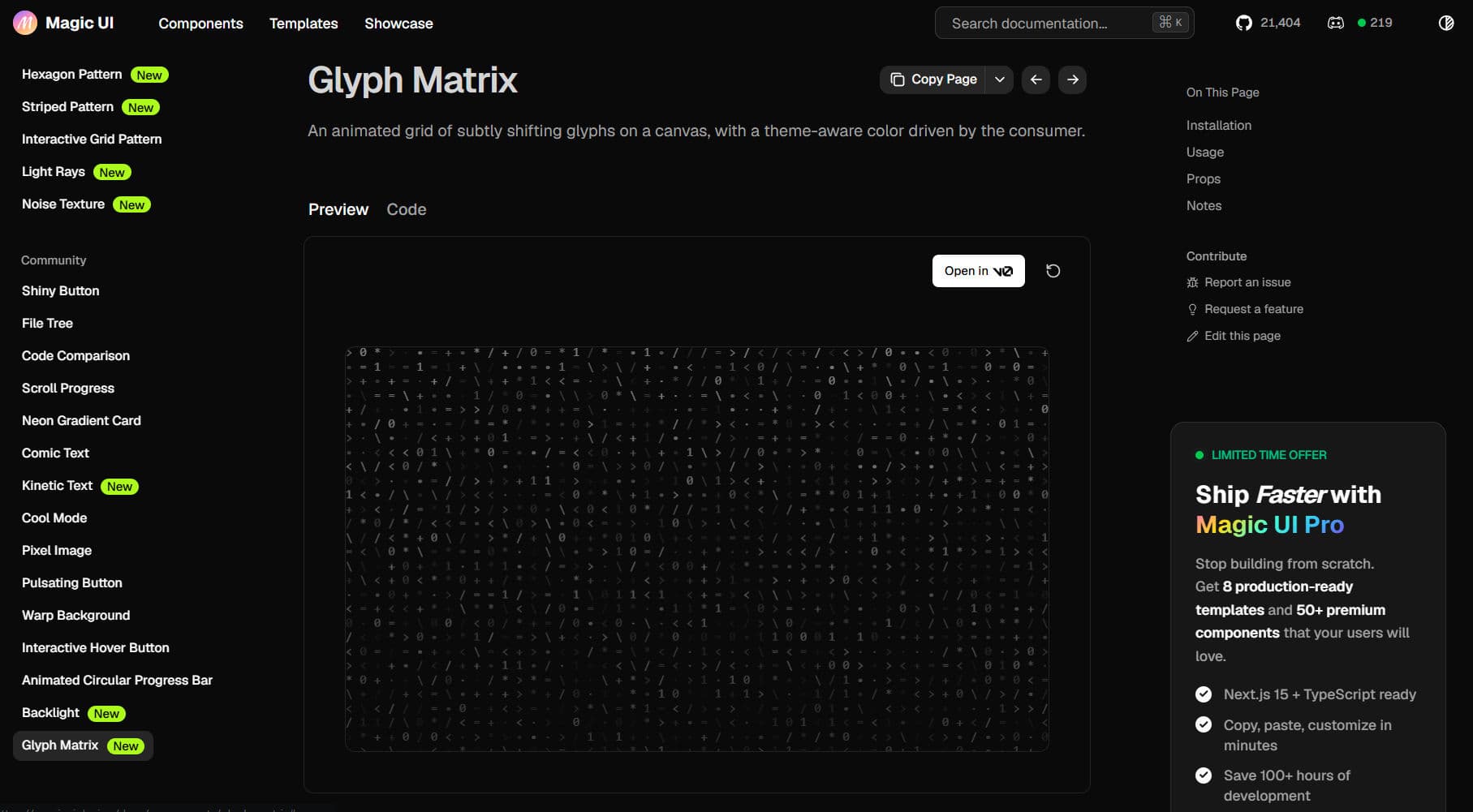The height and width of the screenshot is (812, 1473).
Task: Click the checkmark icon next to Copy, paste
Action: (1204, 724)
